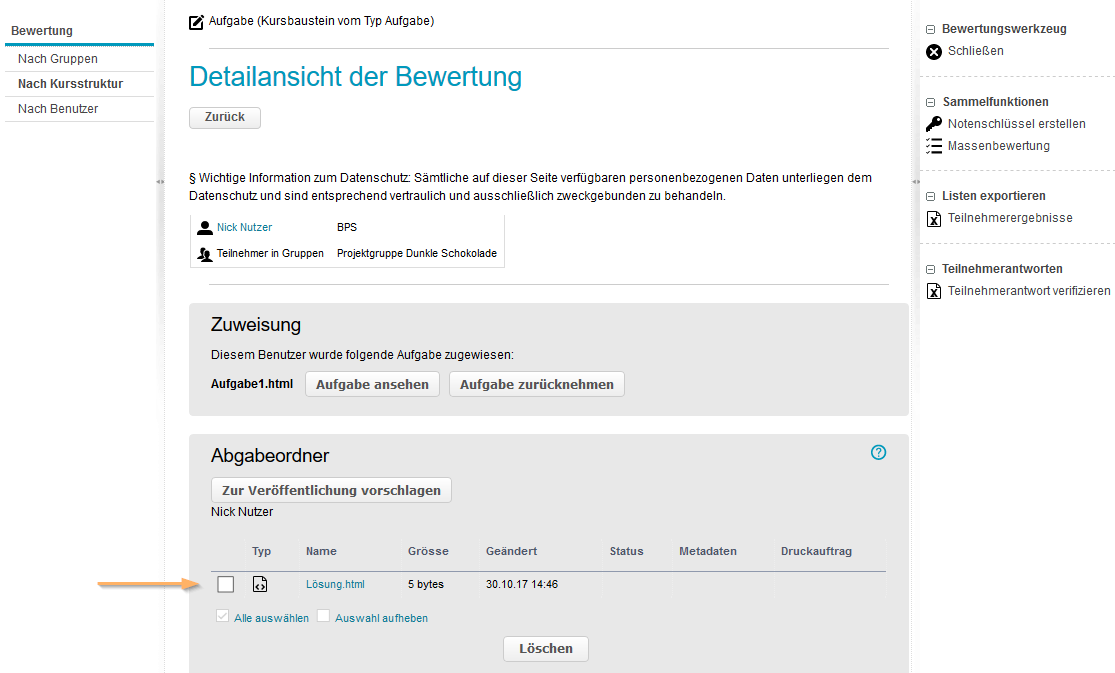Click Teilnehmerantwort verifizieren Excel icon
This screenshot has height=673, width=1115.
pos(932,290)
